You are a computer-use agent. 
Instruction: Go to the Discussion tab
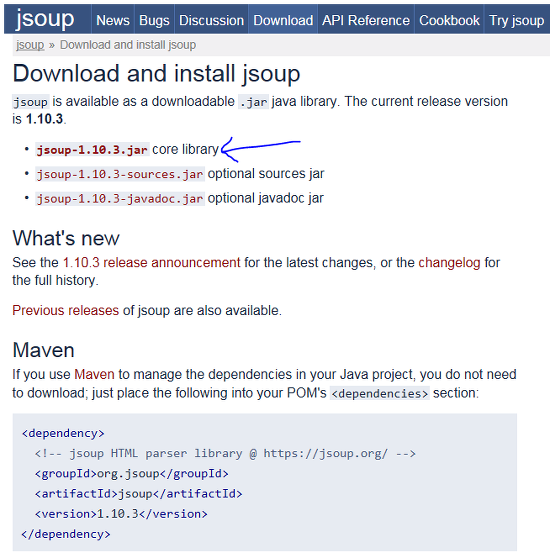coord(211,20)
